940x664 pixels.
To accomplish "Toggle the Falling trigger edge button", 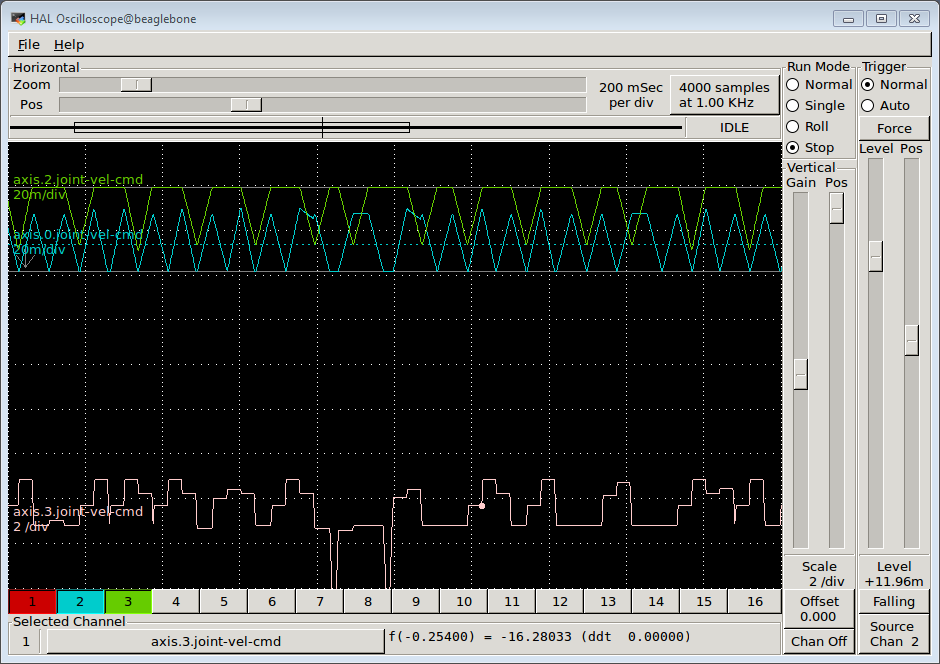I will (893, 601).
